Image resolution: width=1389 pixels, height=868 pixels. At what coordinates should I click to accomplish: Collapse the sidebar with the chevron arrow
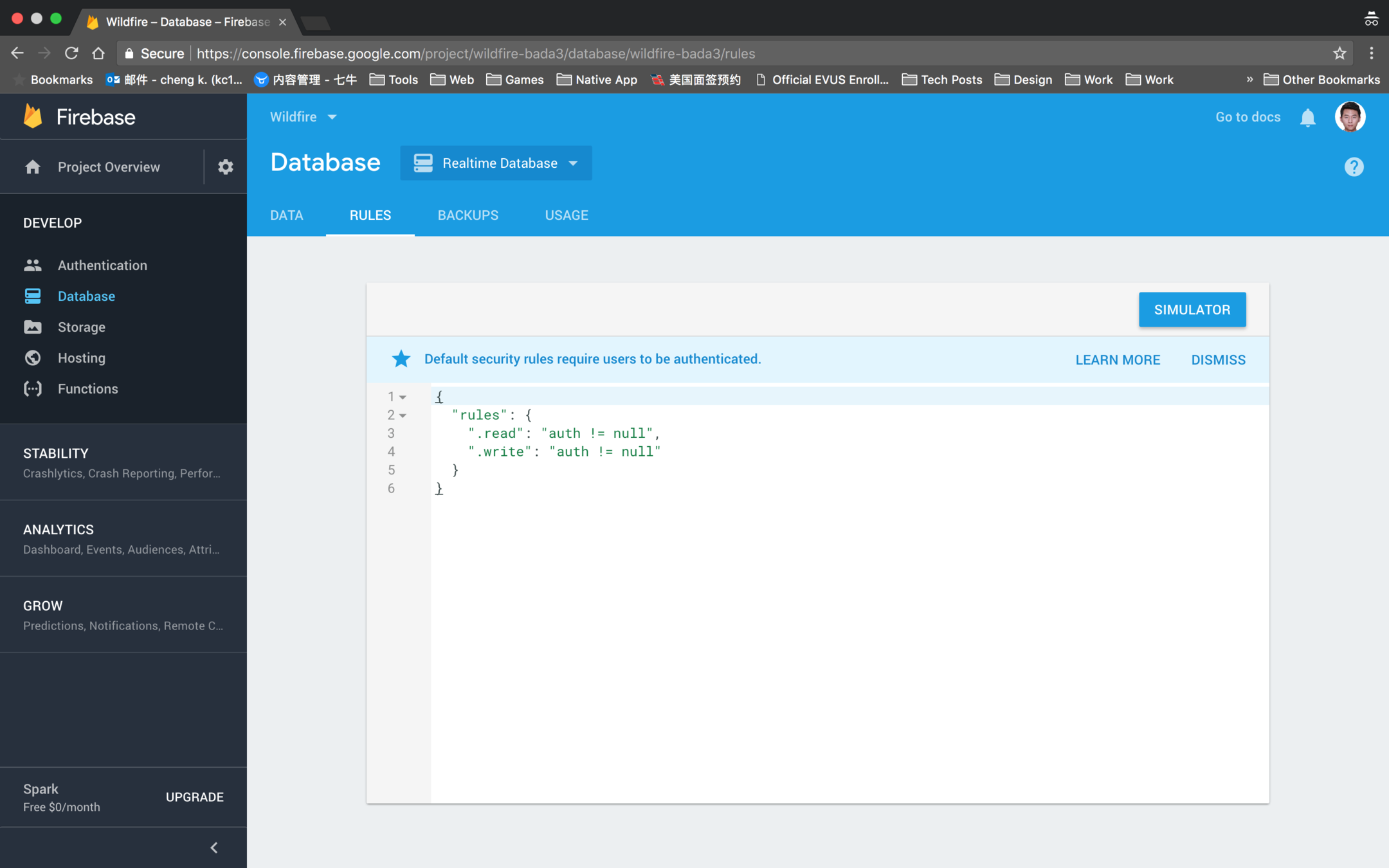coord(214,847)
